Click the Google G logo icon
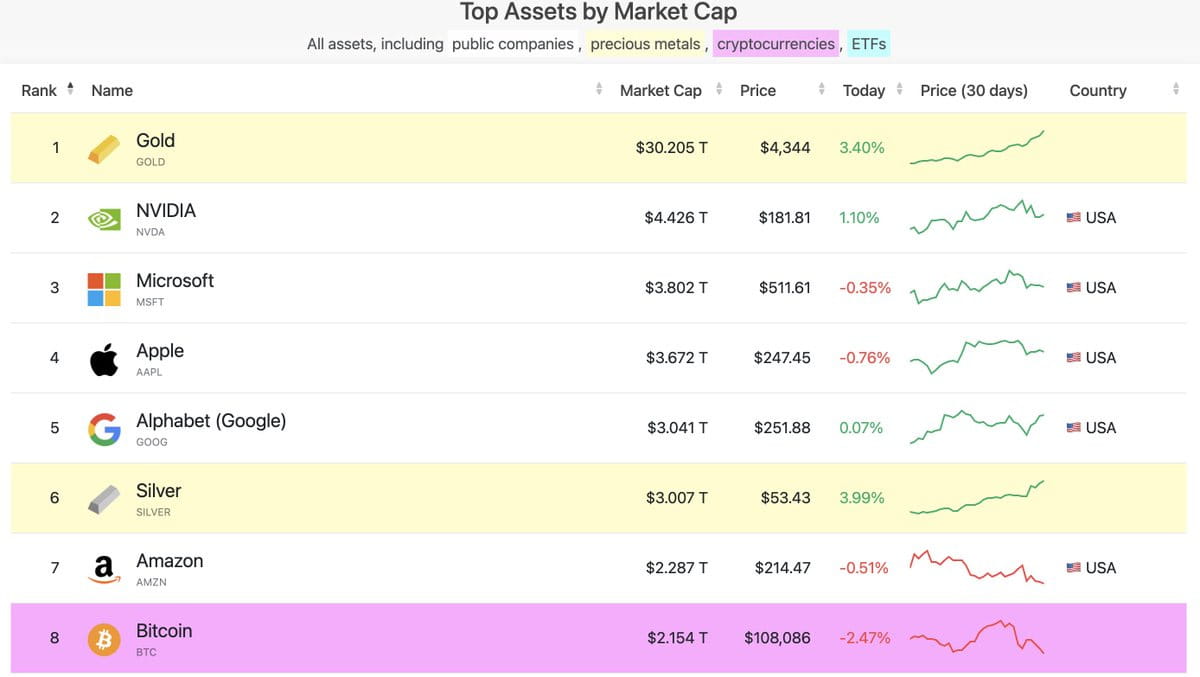Viewport: 1200px width, 677px height. coord(104,428)
